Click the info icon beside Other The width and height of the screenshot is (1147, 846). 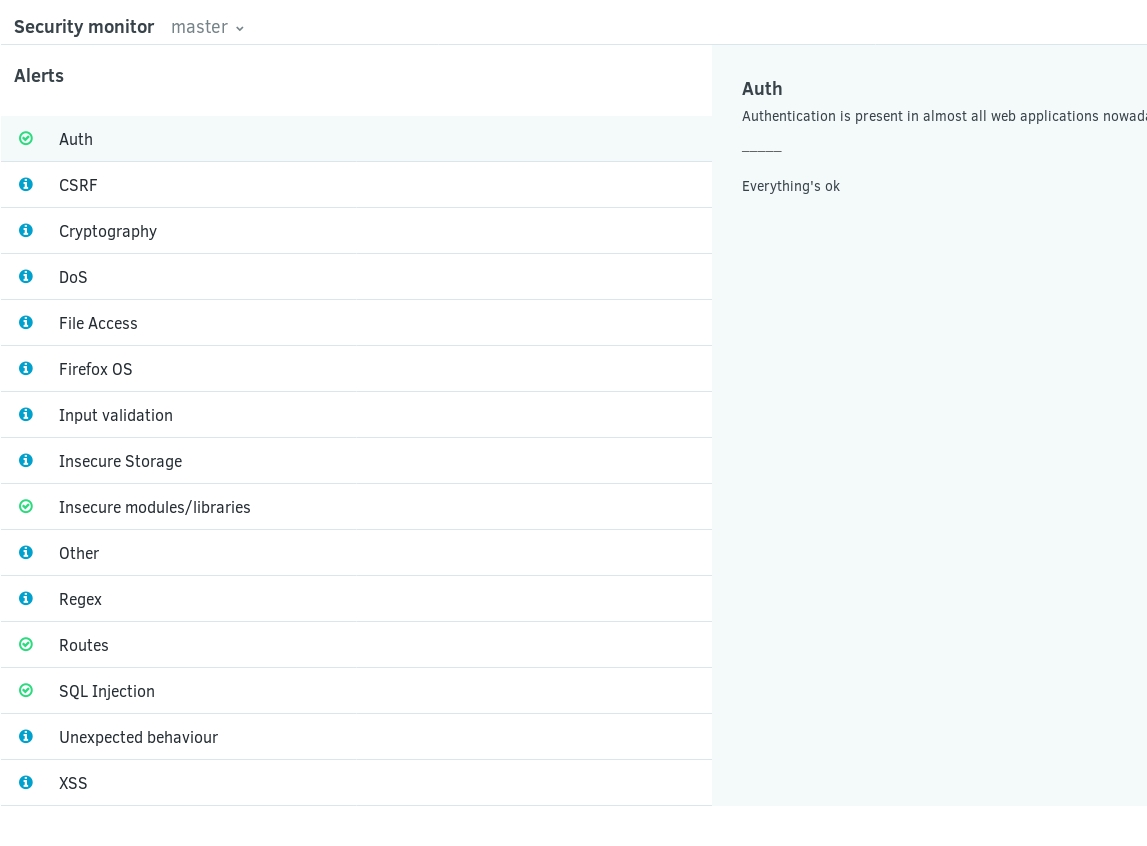[26, 553]
